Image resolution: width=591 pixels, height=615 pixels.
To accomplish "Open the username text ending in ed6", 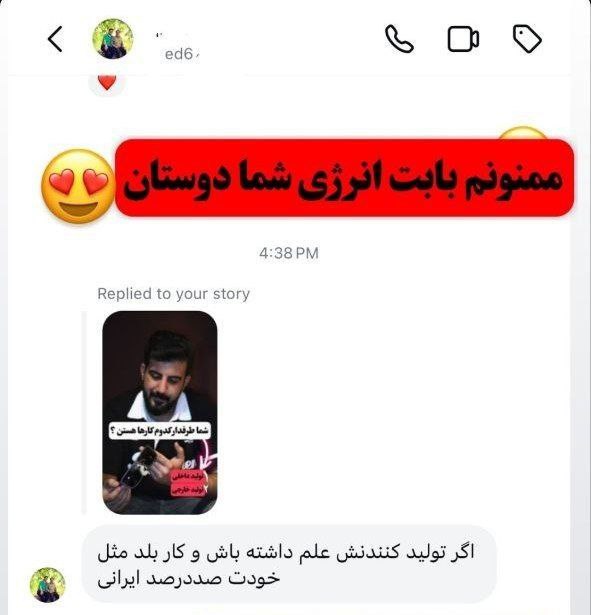I will [x=179, y=54].
